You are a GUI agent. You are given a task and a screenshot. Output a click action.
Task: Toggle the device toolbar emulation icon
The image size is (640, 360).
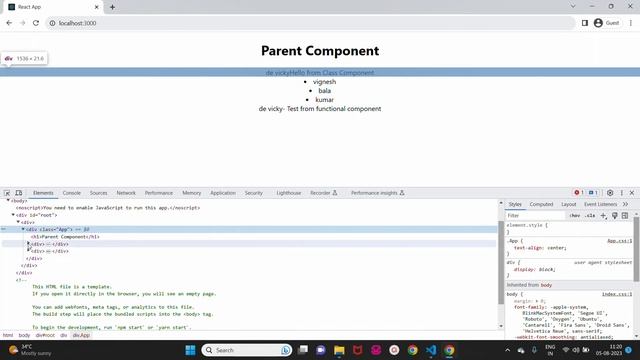(x=18, y=193)
